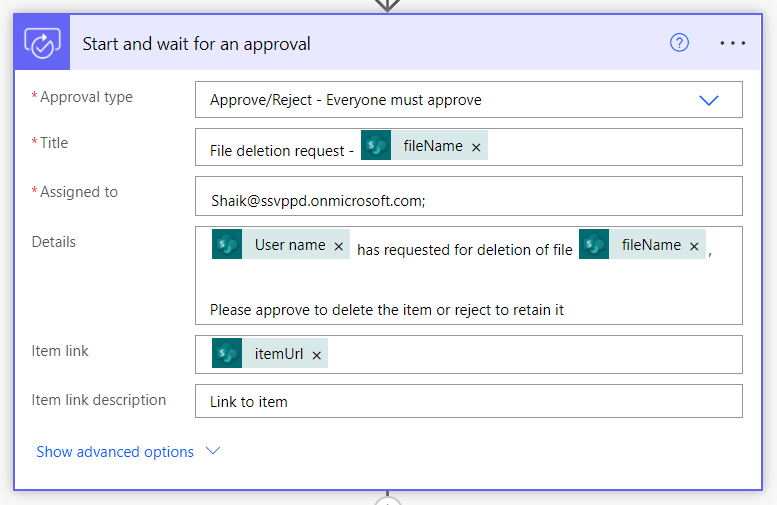This screenshot has width=777, height=505.
Task: Click the Approvals action icon in header
Action: [42, 43]
